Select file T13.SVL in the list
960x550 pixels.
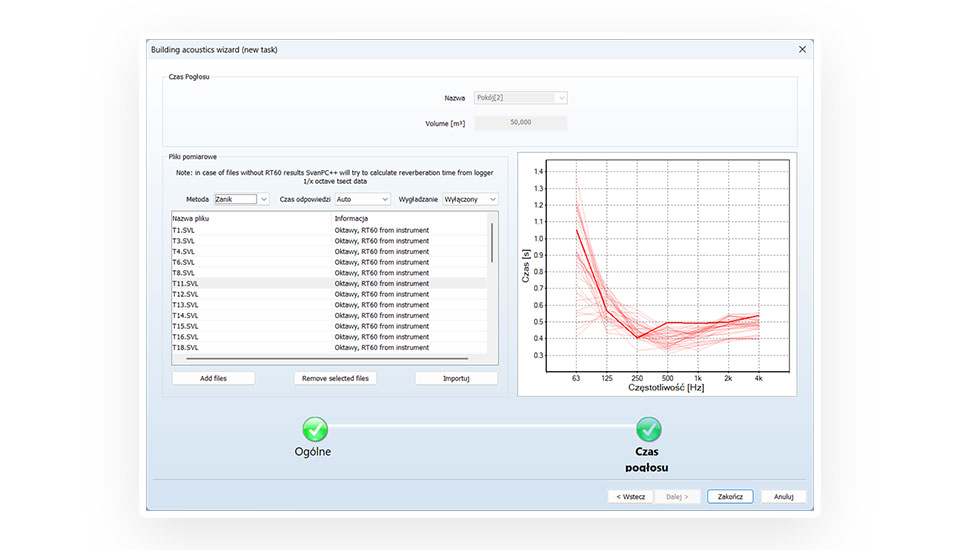click(329, 305)
